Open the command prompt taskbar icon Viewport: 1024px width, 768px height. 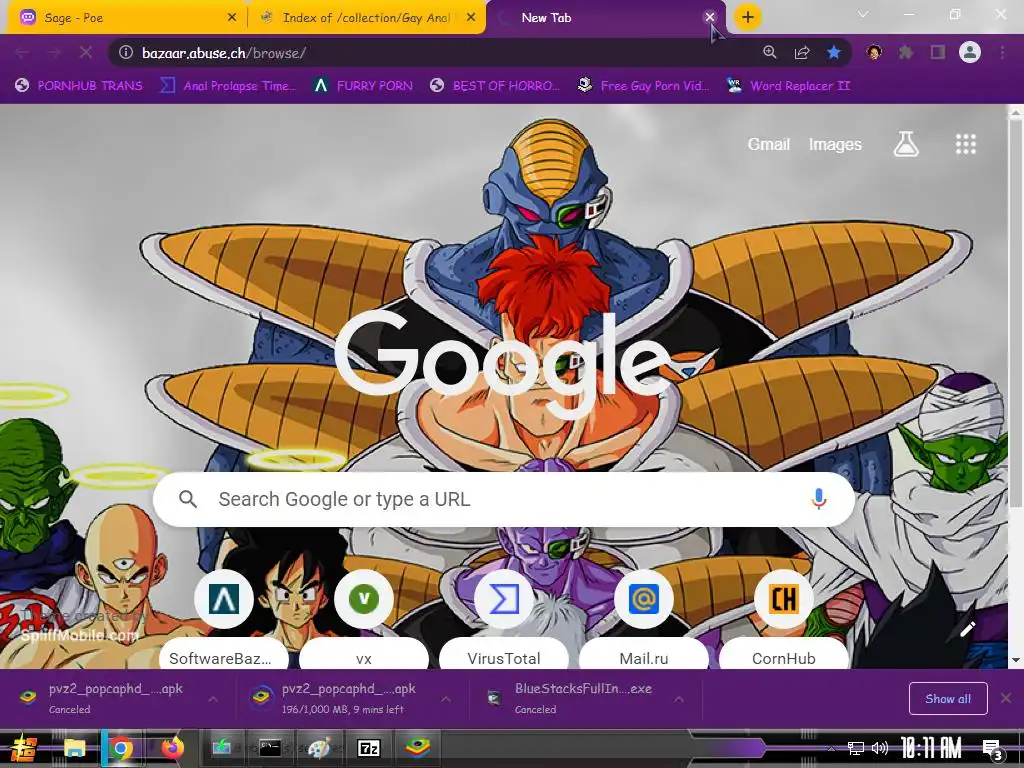coord(270,748)
